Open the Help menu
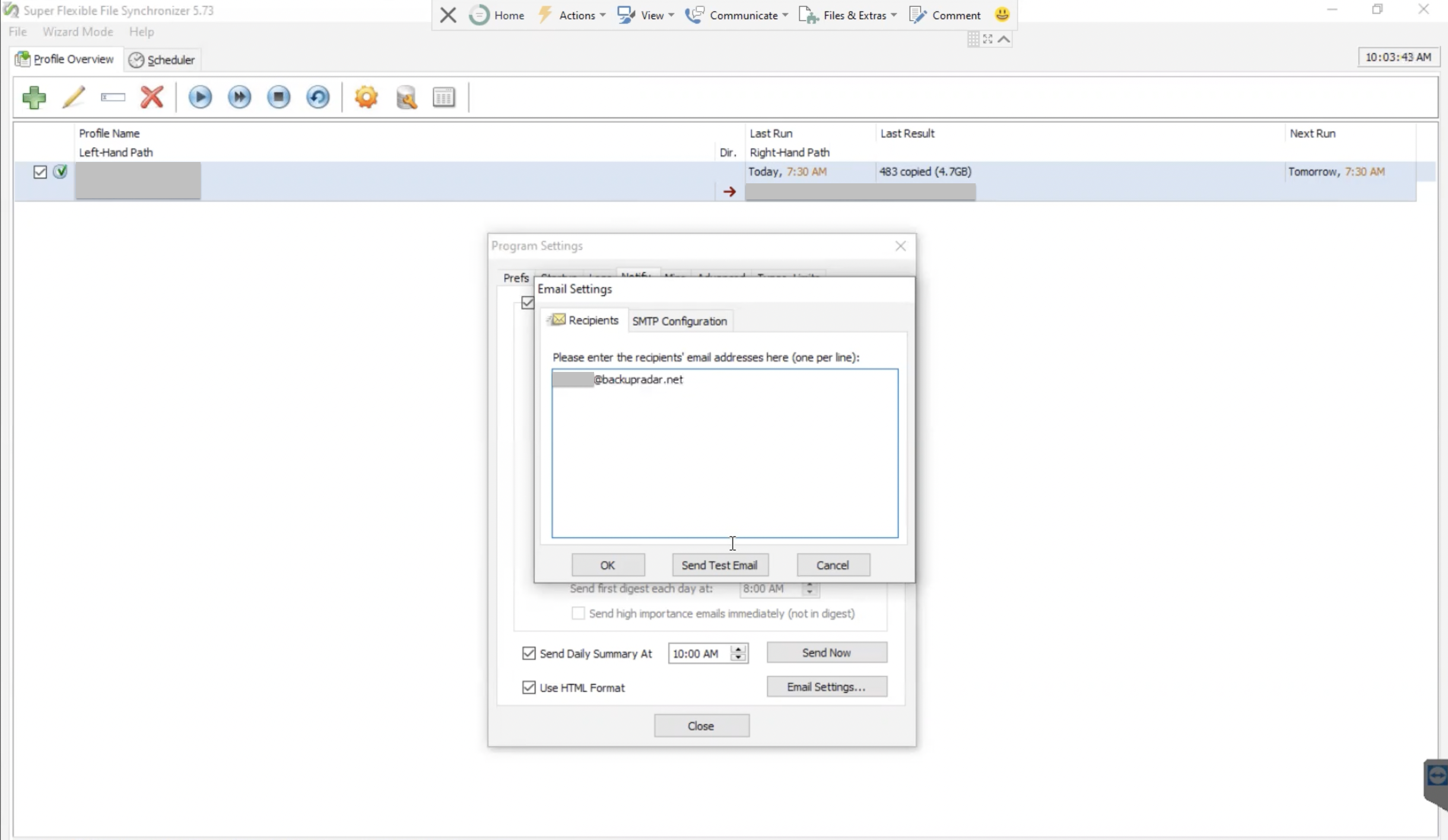Image resolution: width=1448 pixels, height=840 pixels. coord(141,32)
